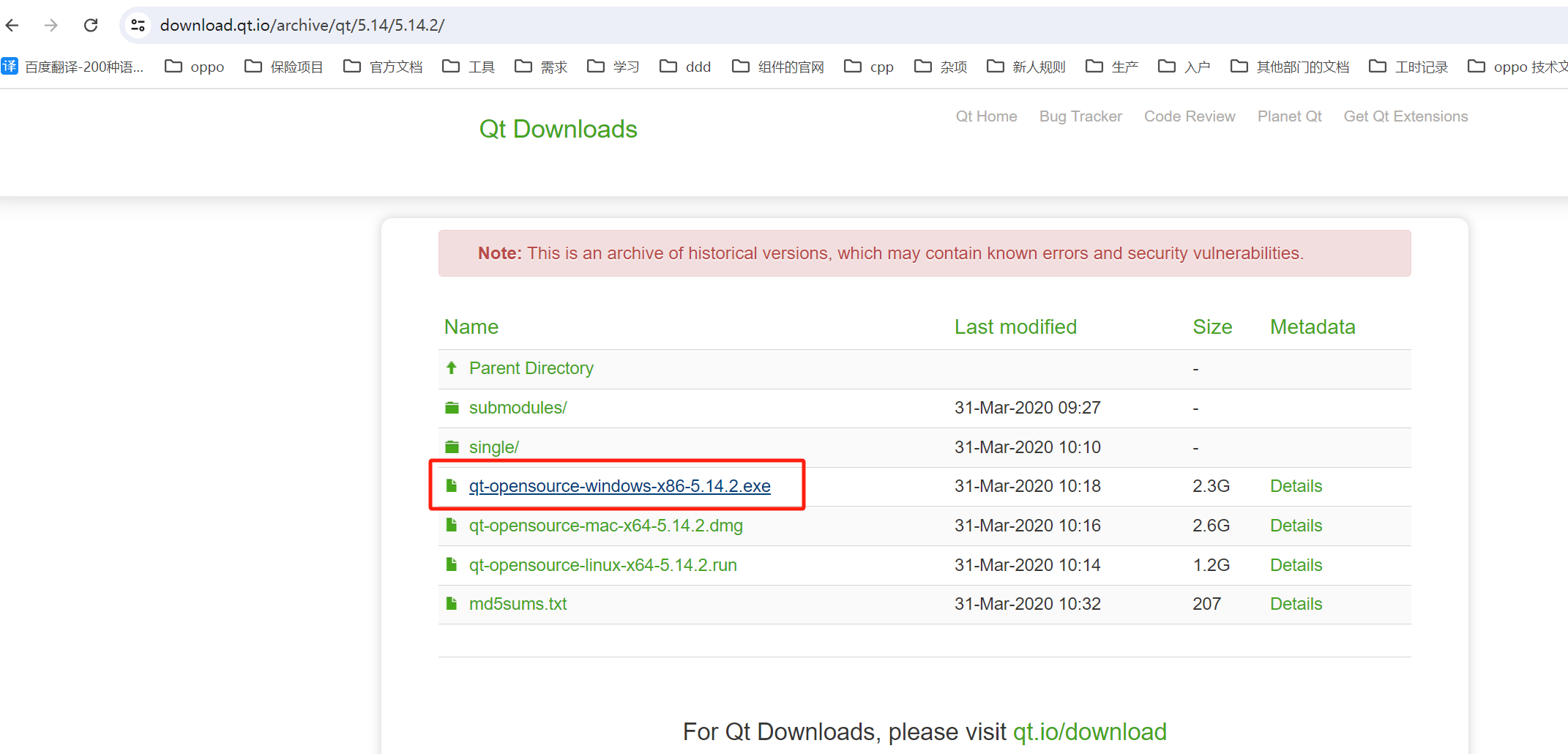Visit the qt.io/download link
This screenshot has height=754, width=1568.
[x=1089, y=732]
